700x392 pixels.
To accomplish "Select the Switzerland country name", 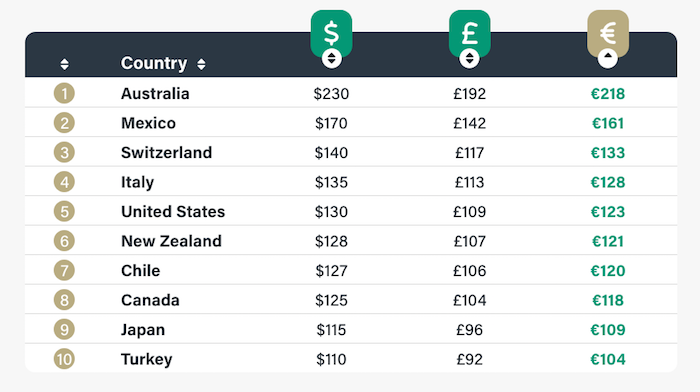I will click(167, 153).
